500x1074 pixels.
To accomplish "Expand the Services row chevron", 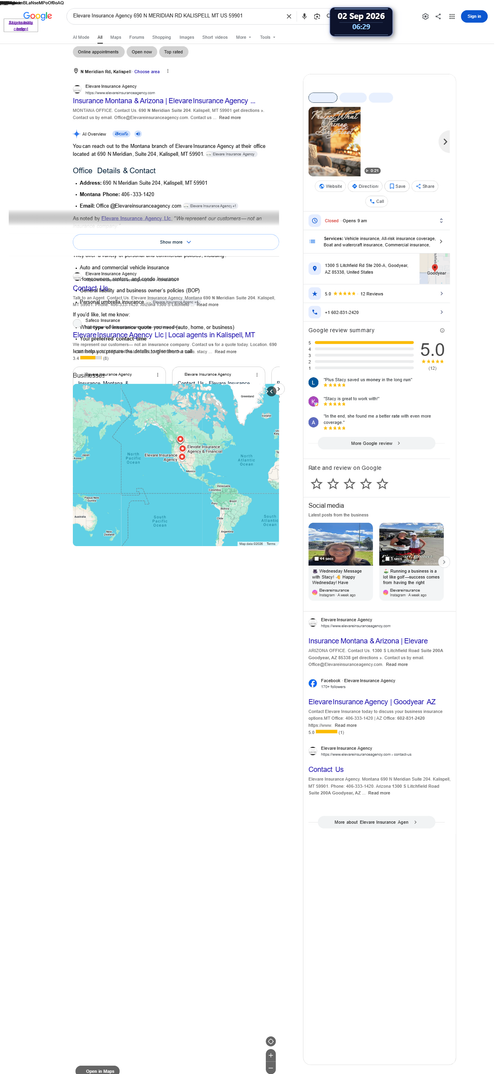I will click(x=440, y=241).
